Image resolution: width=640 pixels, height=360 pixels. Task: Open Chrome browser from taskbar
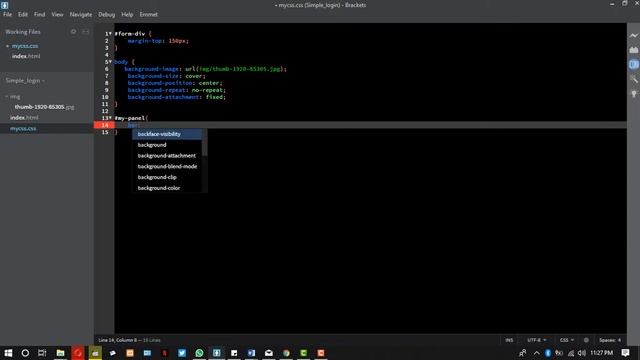click(286, 353)
